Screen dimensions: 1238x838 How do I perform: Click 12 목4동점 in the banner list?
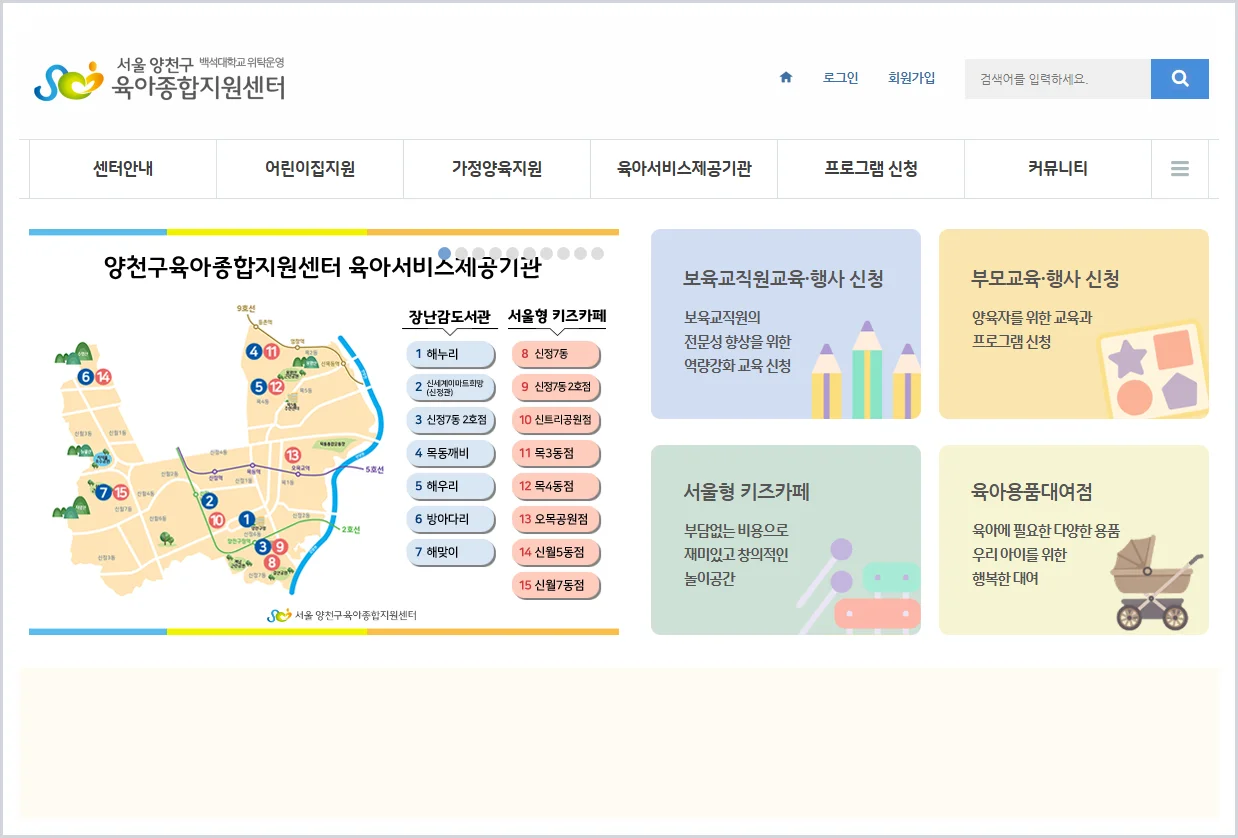pyautogui.click(x=556, y=486)
